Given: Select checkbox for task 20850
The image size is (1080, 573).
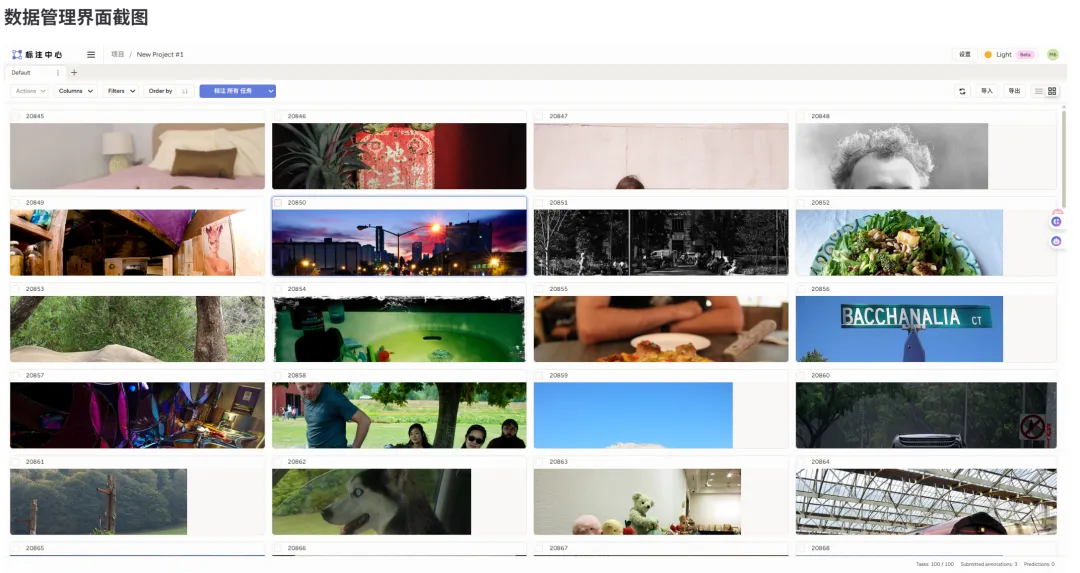Looking at the screenshot, I should tap(278, 202).
